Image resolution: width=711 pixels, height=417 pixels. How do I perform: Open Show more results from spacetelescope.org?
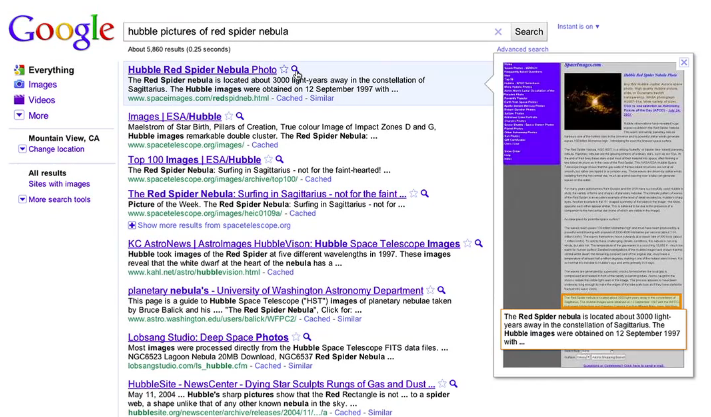[214, 225]
